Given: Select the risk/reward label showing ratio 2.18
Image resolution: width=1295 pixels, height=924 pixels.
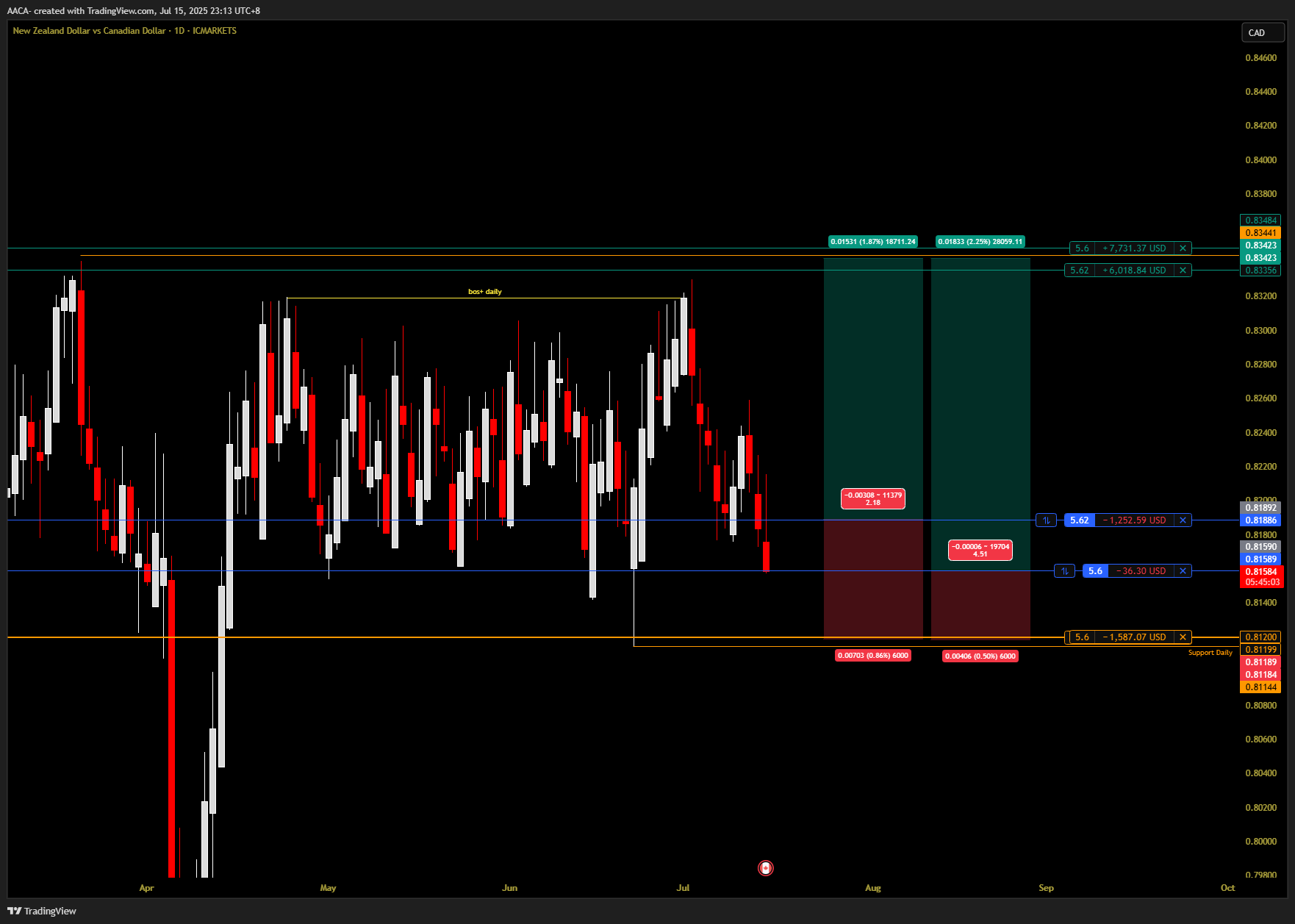Looking at the screenshot, I should click(872, 499).
